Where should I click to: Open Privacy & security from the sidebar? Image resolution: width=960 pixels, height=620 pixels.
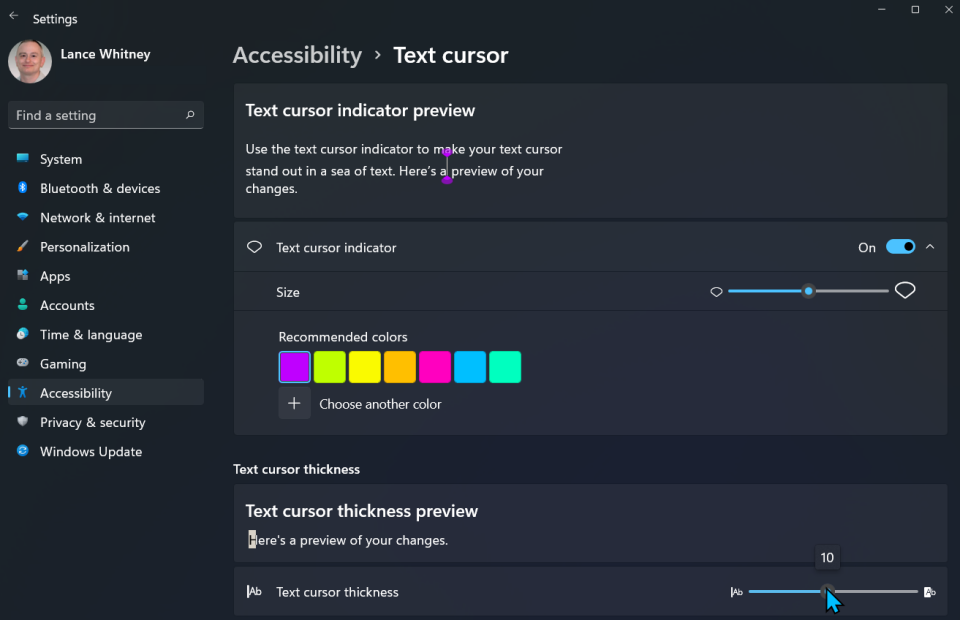click(x=91, y=422)
